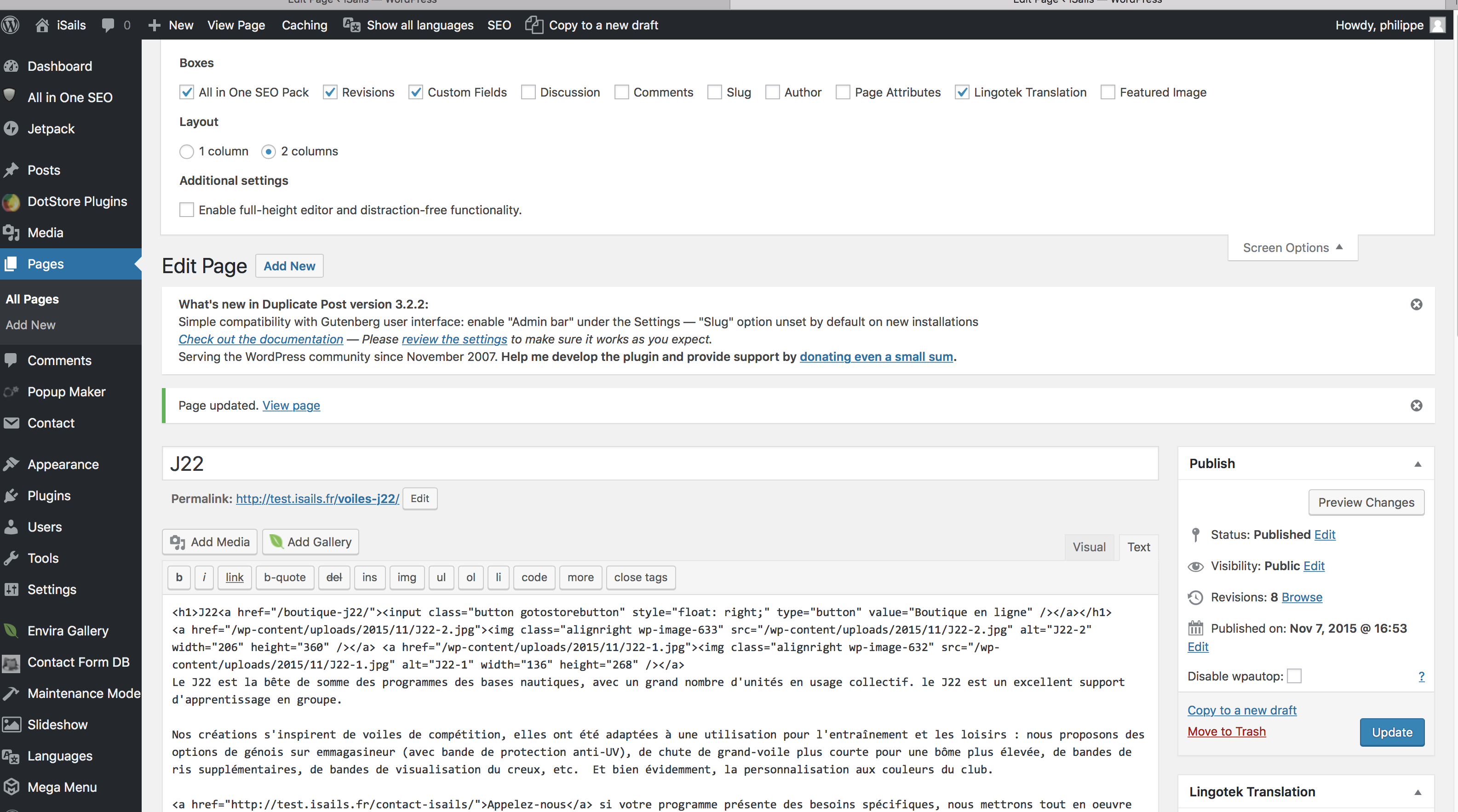
Task: Click the Tools wrench icon
Action: 11,558
